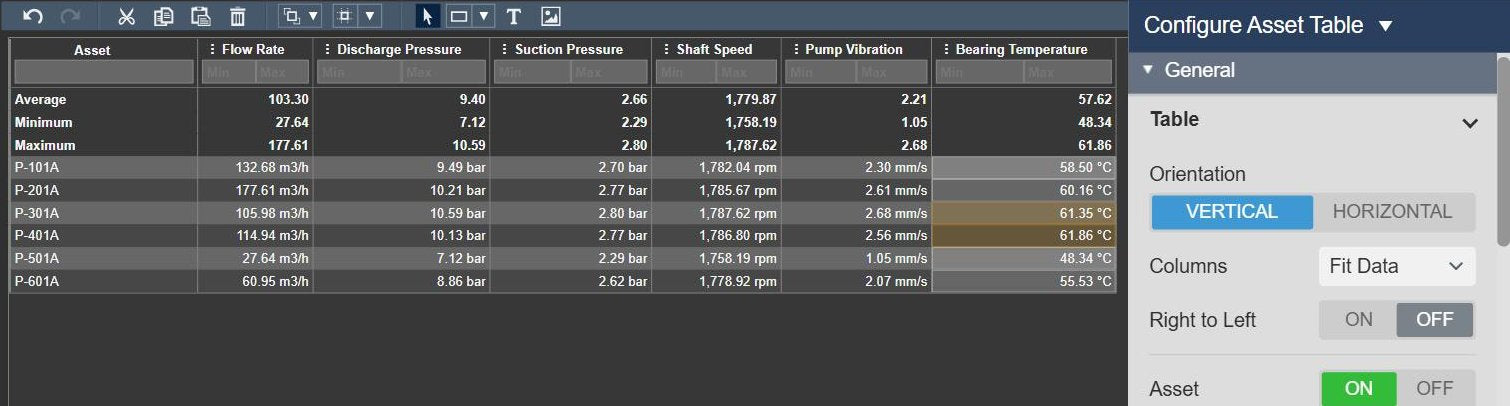Click the Average summary row label
Screen dimensions: 1510x406
pyautogui.click(x=40, y=99)
